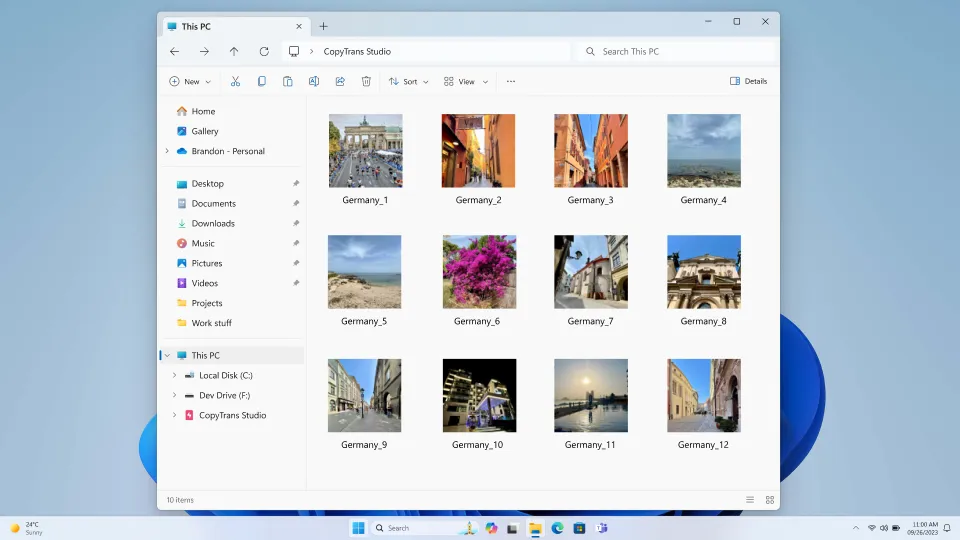Open Copilot from the taskbar

(491, 528)
